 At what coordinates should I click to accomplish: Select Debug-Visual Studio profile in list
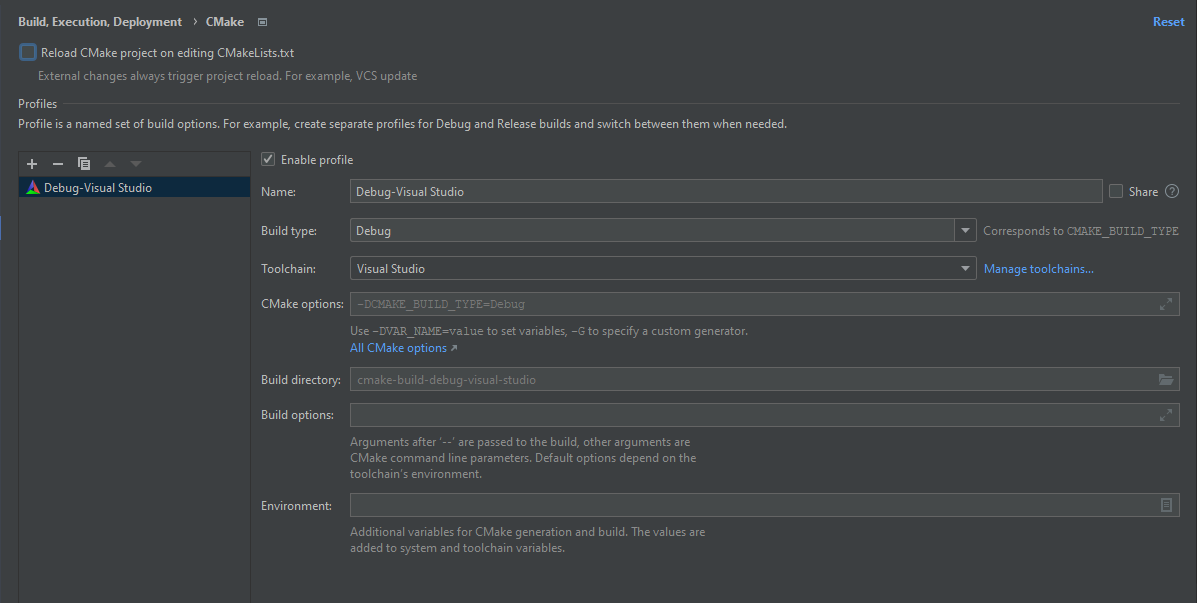click(98, 188)
